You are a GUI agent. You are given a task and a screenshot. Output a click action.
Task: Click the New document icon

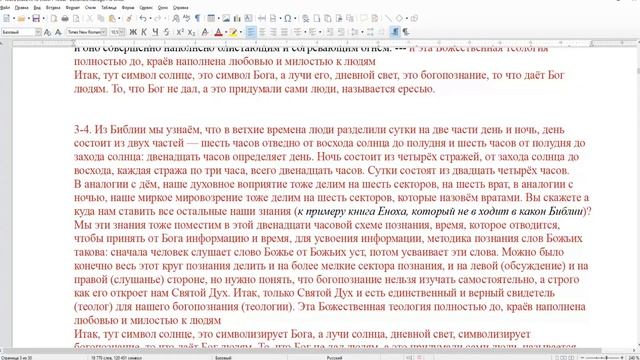tap(7, 18)
